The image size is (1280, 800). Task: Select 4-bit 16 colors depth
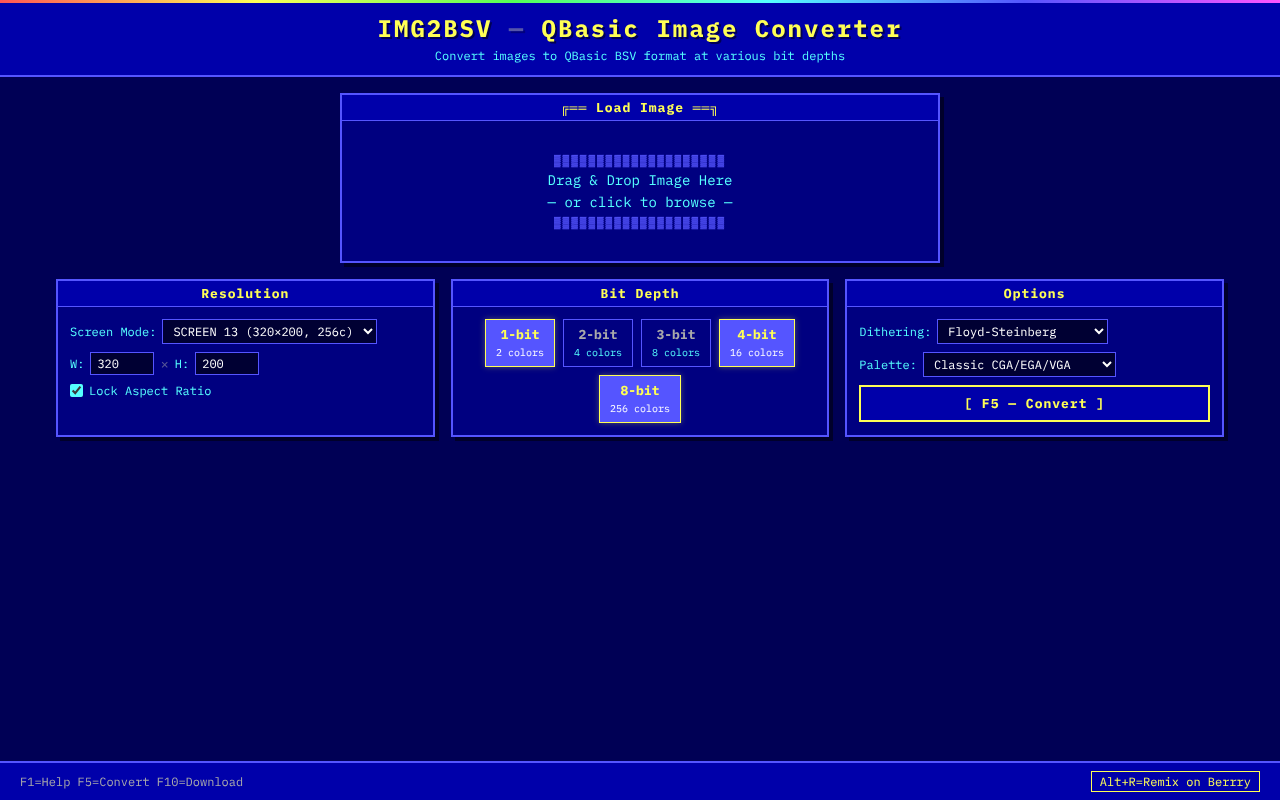pyautogui.click(x=757, y=343)
